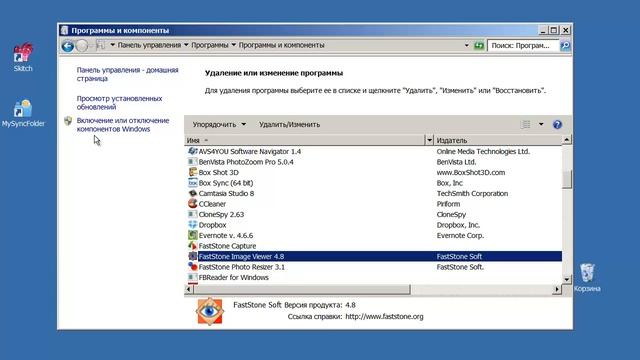Expand the Имя column filter arrow
640x360 pixels.
429,140
